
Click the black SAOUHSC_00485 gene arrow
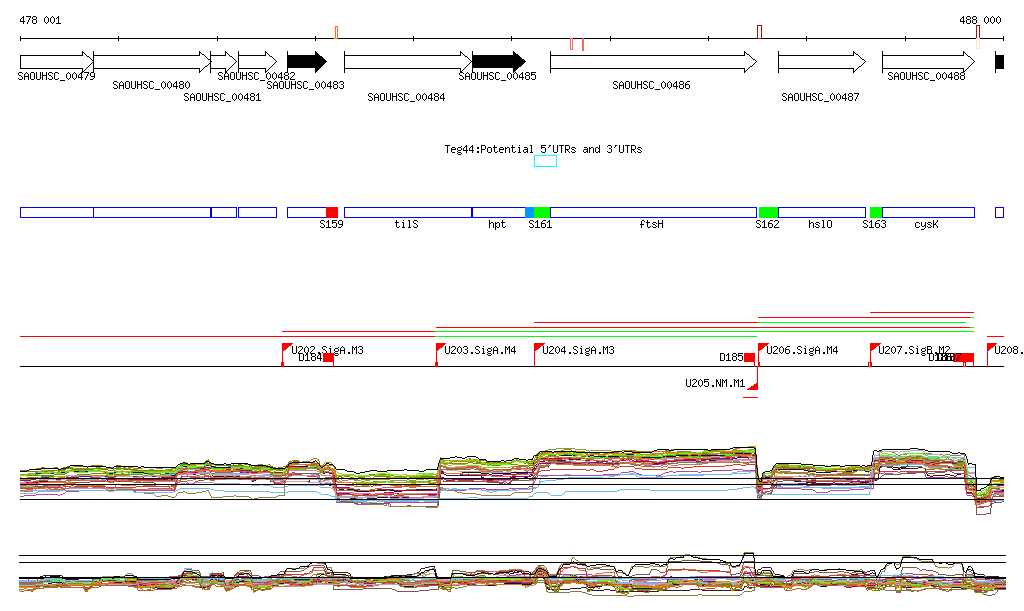498,62
